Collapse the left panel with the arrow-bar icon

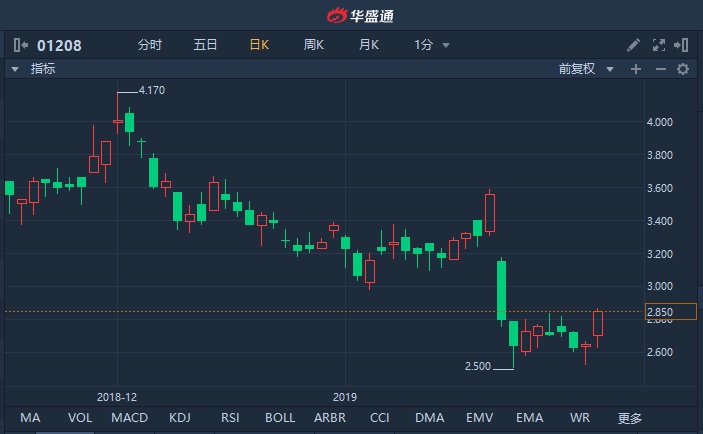(21, 45)
